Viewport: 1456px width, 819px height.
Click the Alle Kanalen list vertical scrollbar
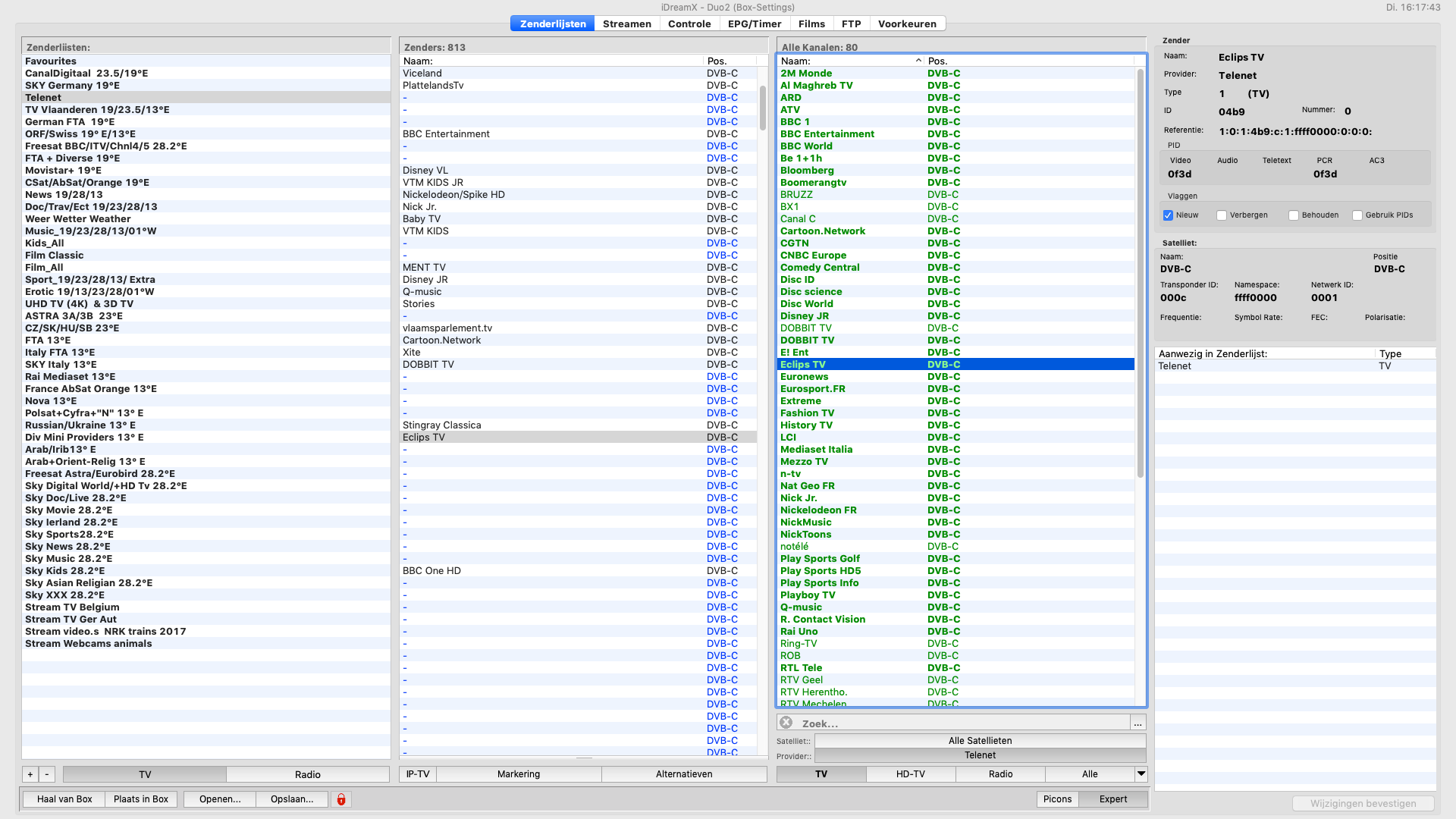click(1140, 273)
